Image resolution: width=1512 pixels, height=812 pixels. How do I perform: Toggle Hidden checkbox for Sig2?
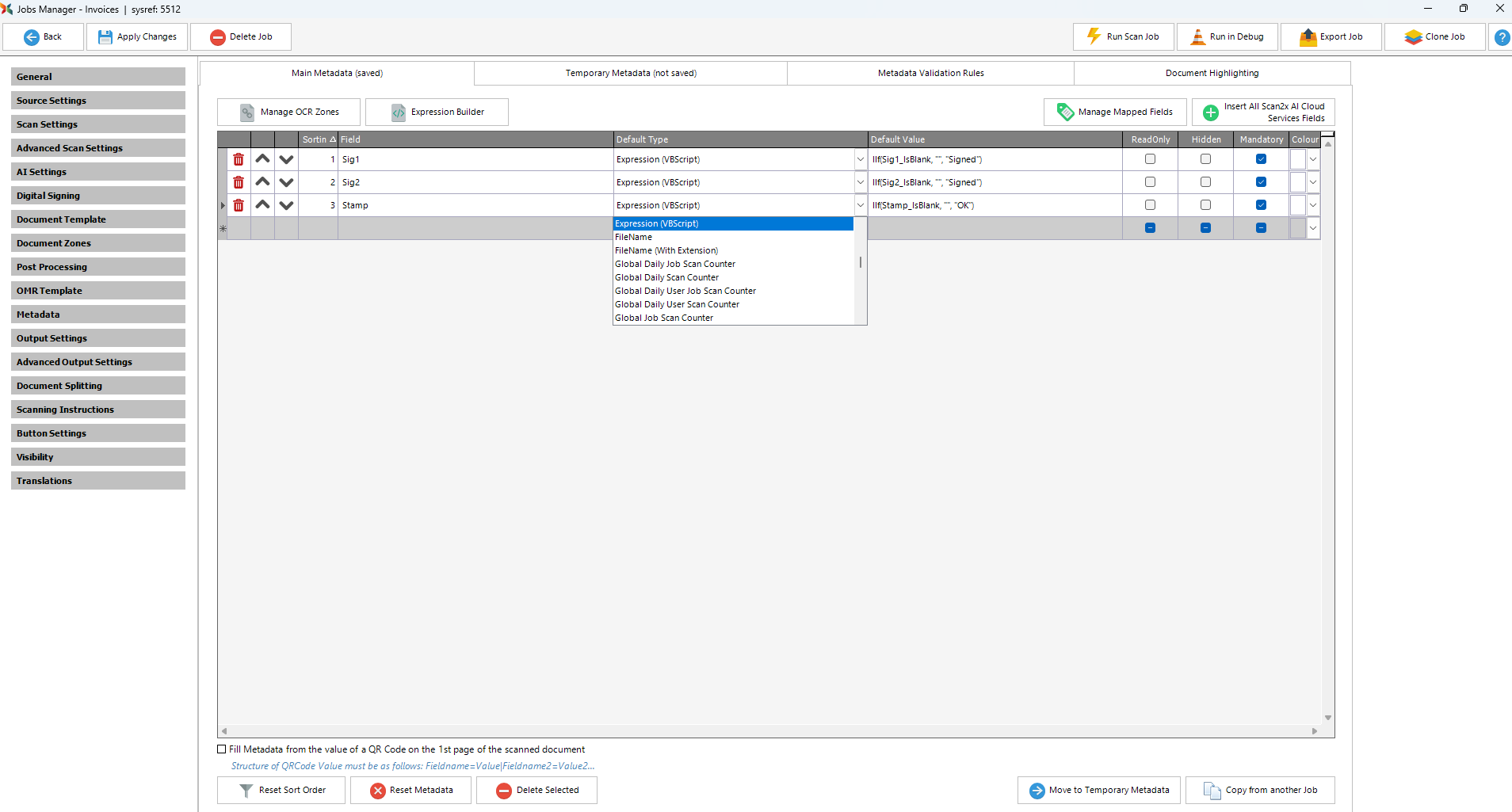click(x=1206, y=182)
